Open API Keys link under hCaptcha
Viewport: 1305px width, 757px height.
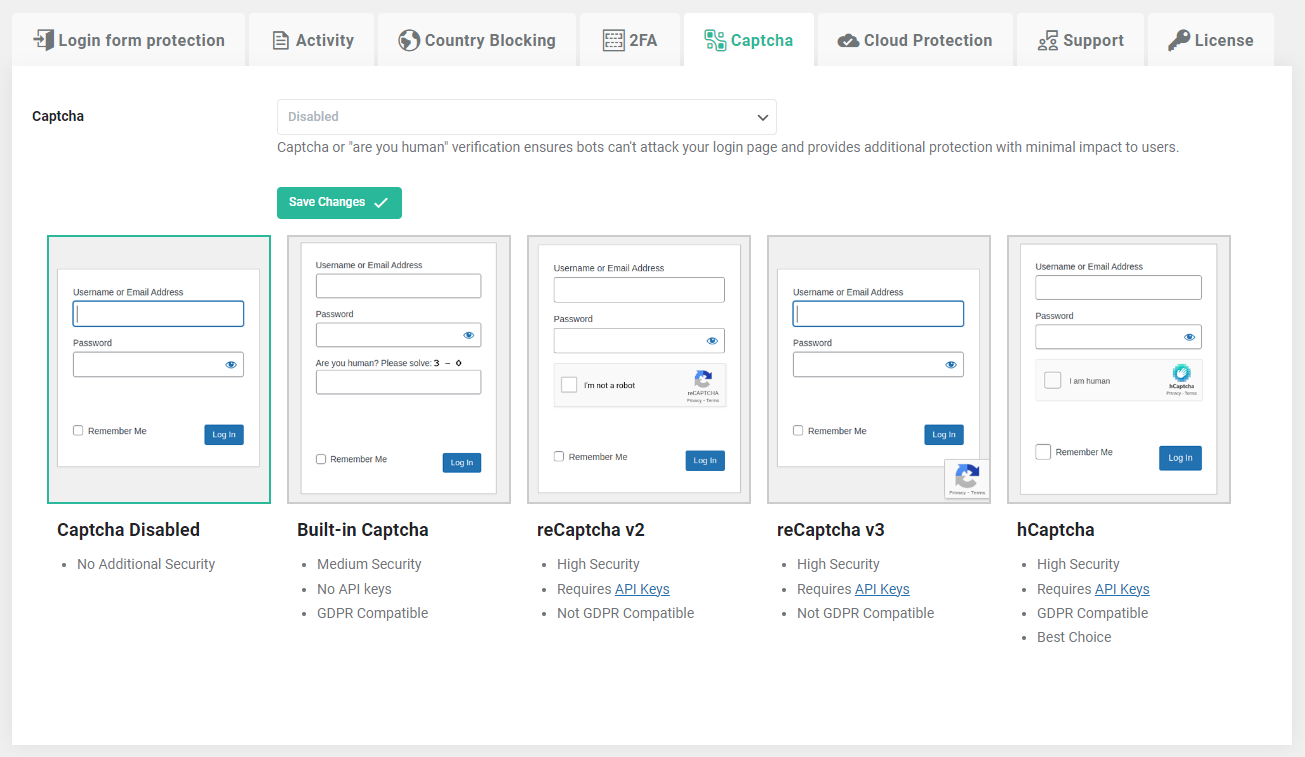tap(1122, 589)
